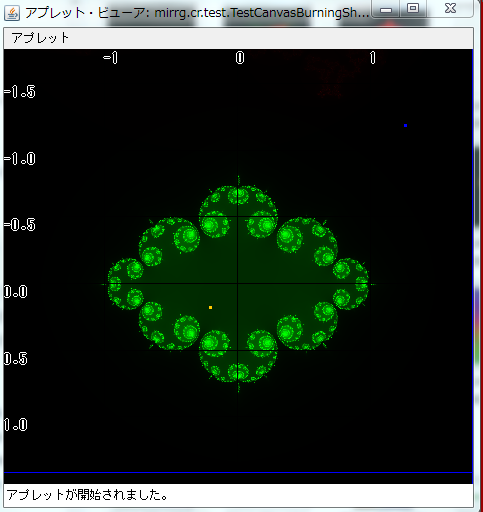Maximize the applet viewer window

(413, 8)
